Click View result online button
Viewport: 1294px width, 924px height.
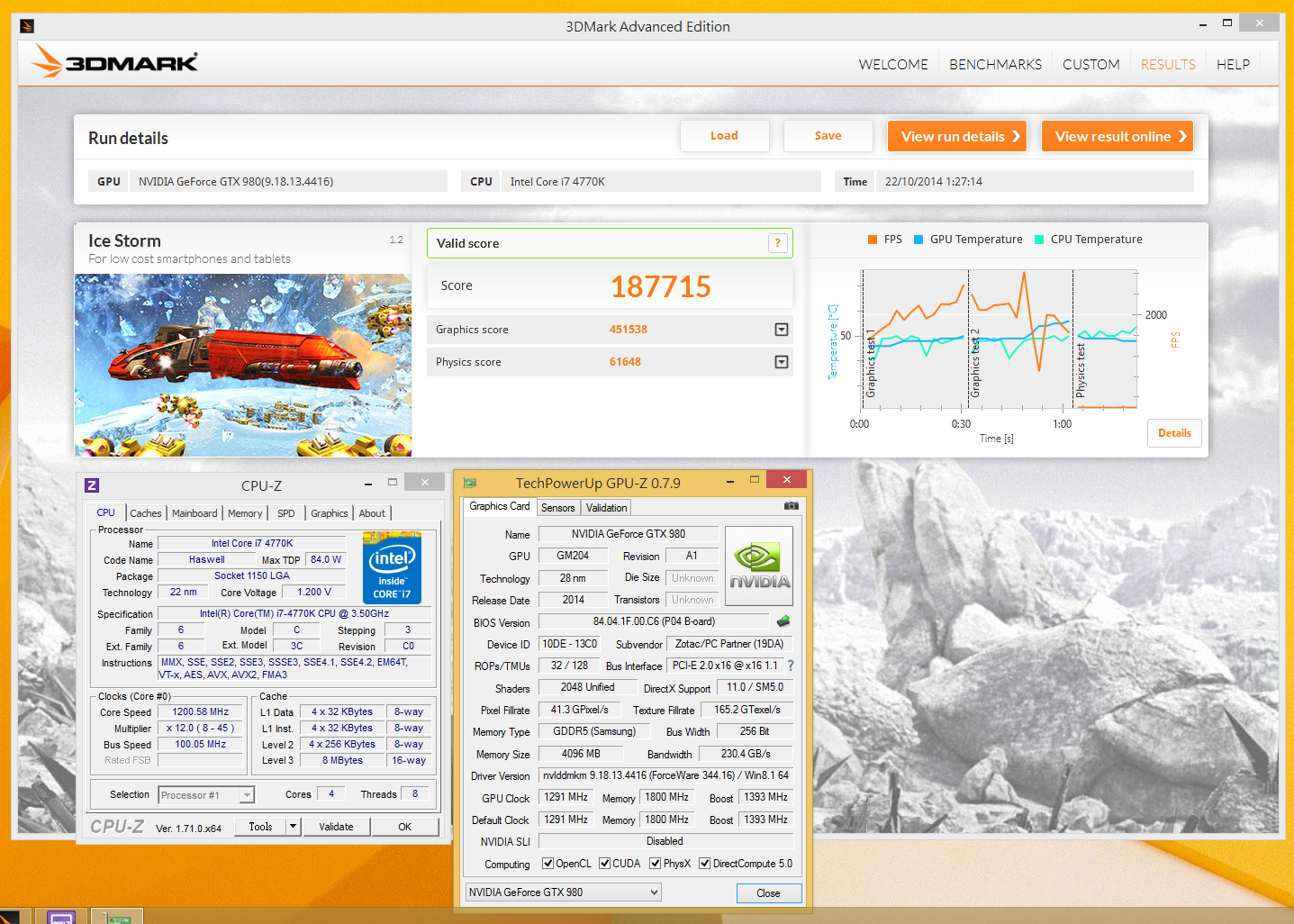(1118, 136)
